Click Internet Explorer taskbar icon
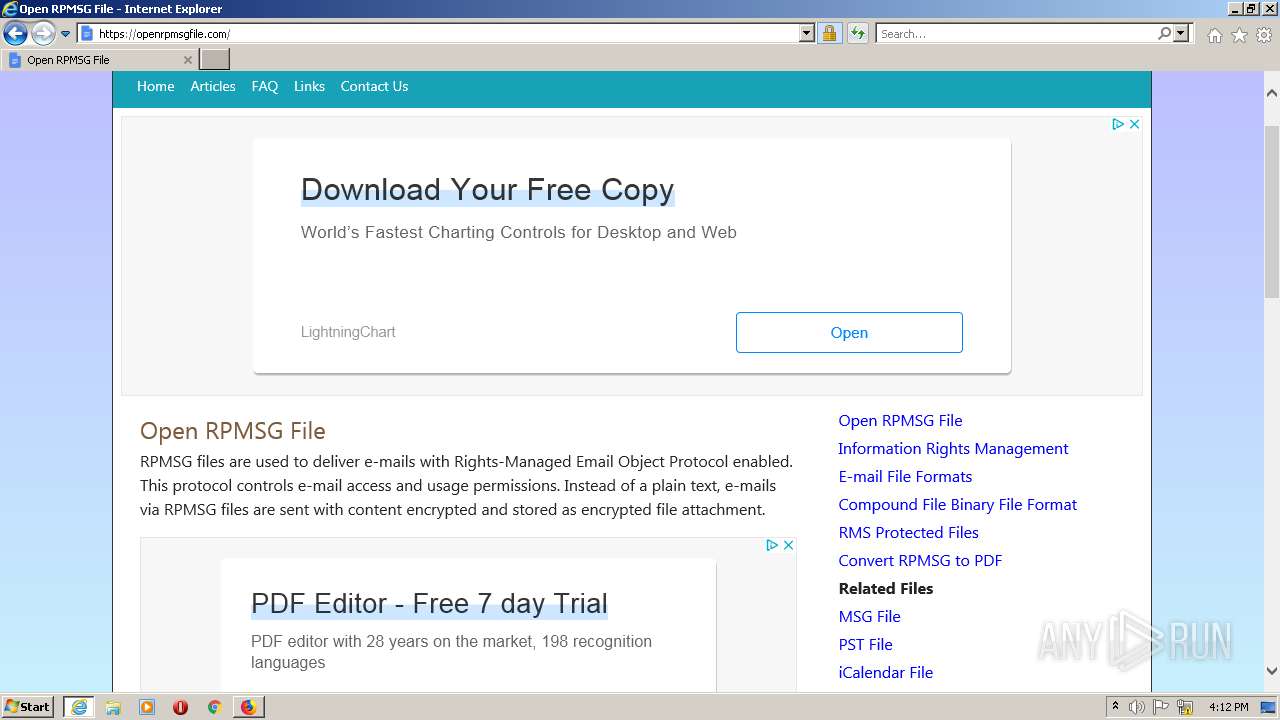Image resolution: width=1280 pixels, height=720 pixels. click(79, 707)
